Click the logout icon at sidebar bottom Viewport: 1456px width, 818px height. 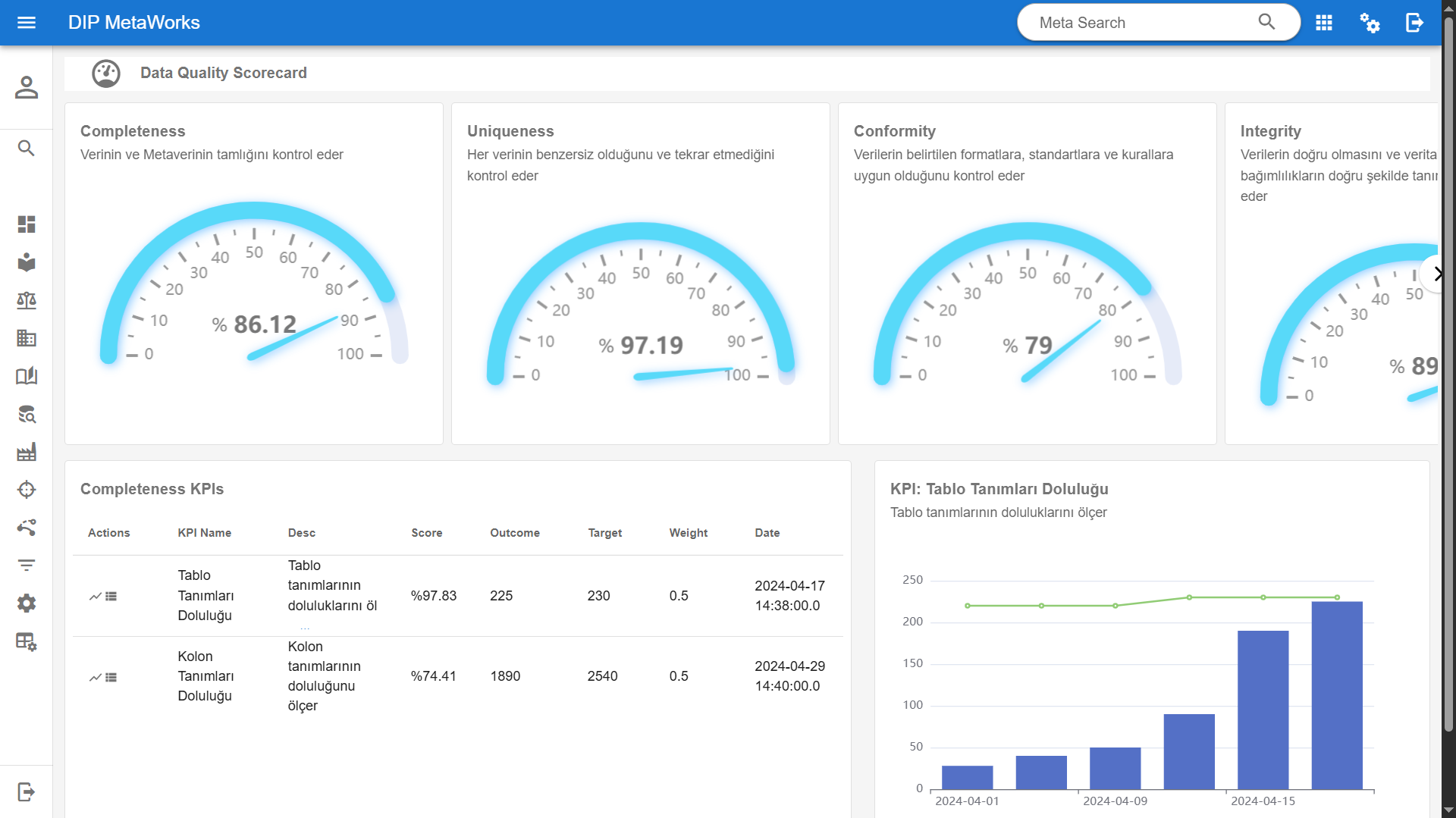pyautogui.click(x=27, y=792)
